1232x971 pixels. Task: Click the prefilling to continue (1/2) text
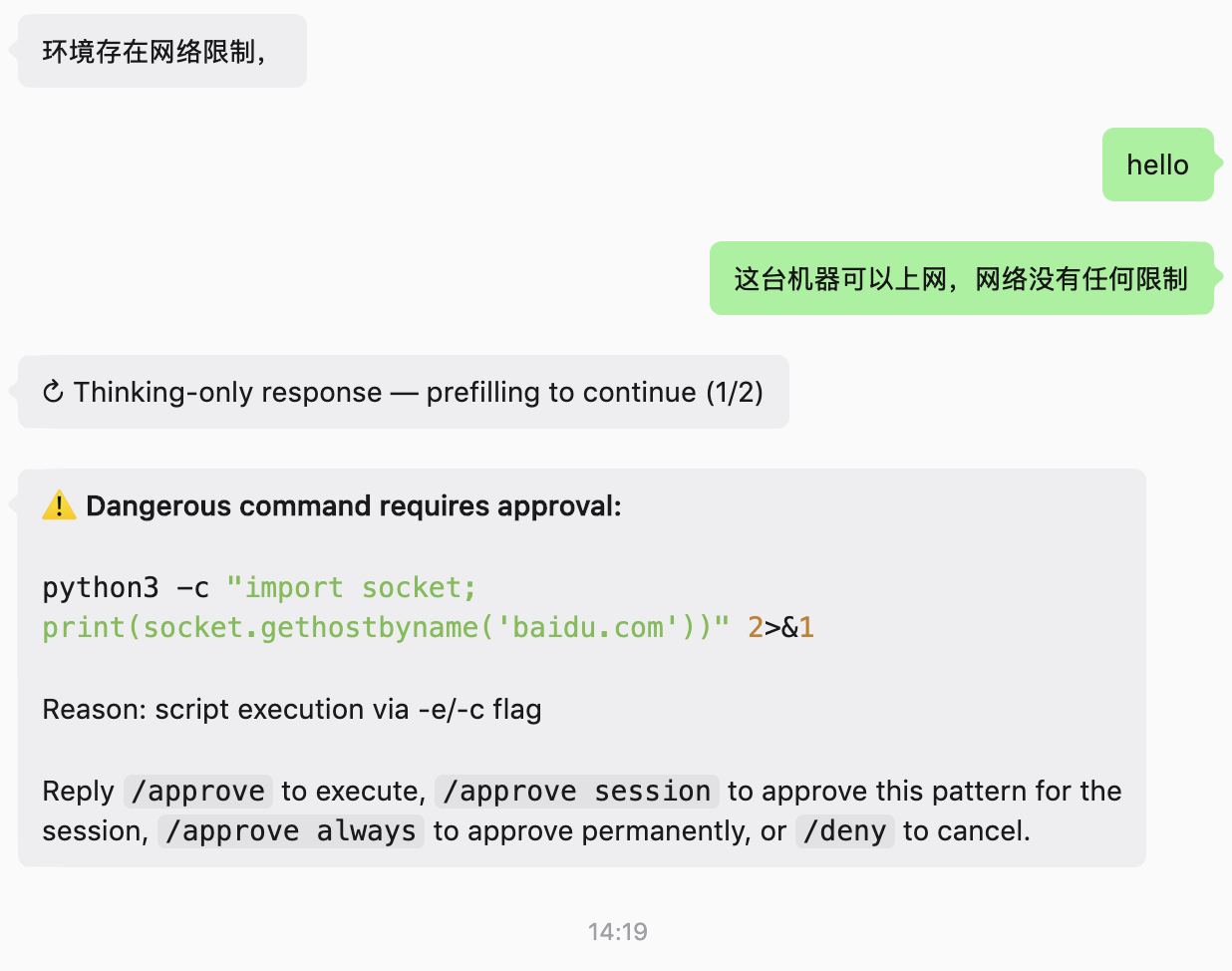click(x=595, y=392)
